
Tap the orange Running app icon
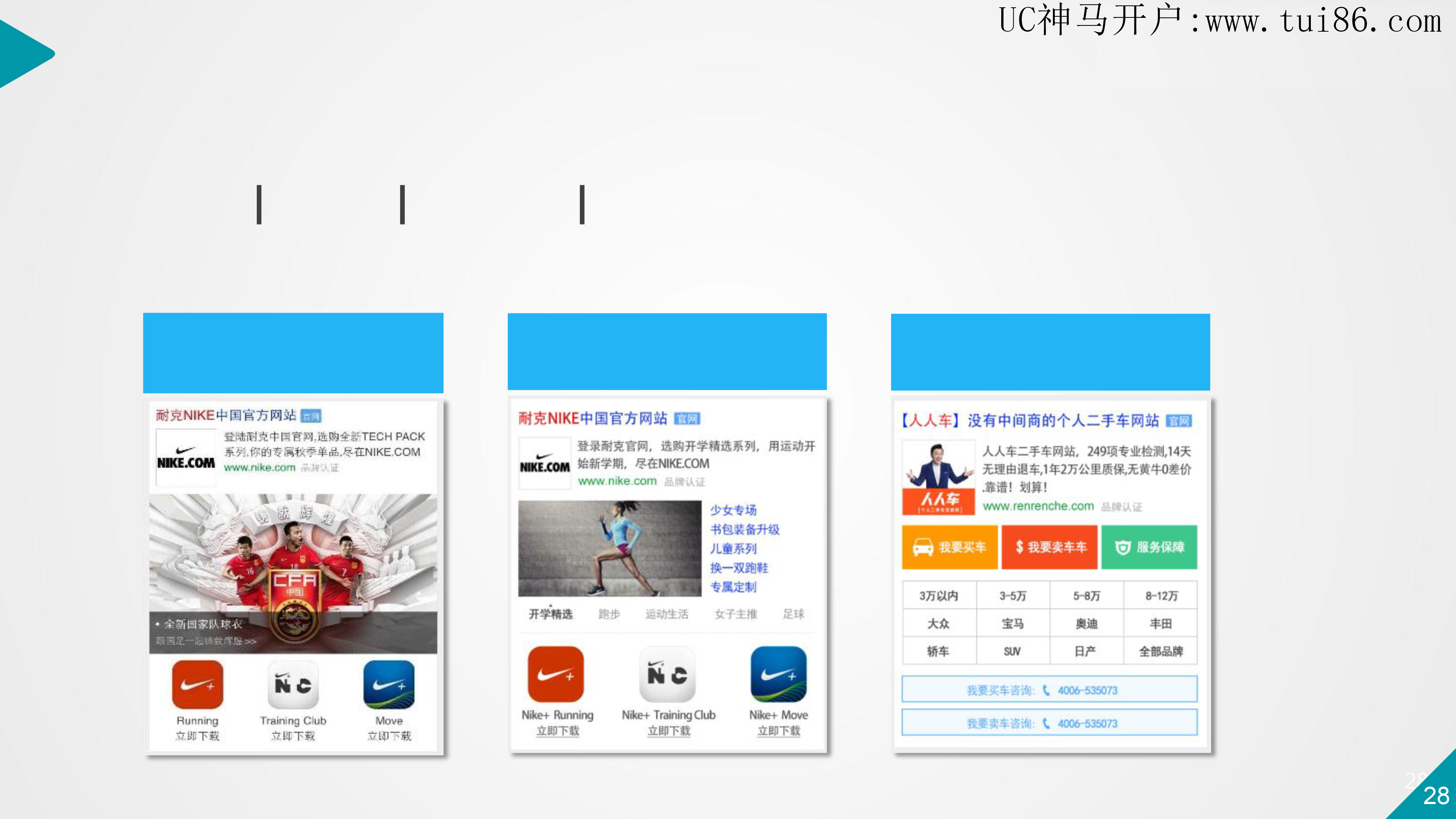point(197,684)
